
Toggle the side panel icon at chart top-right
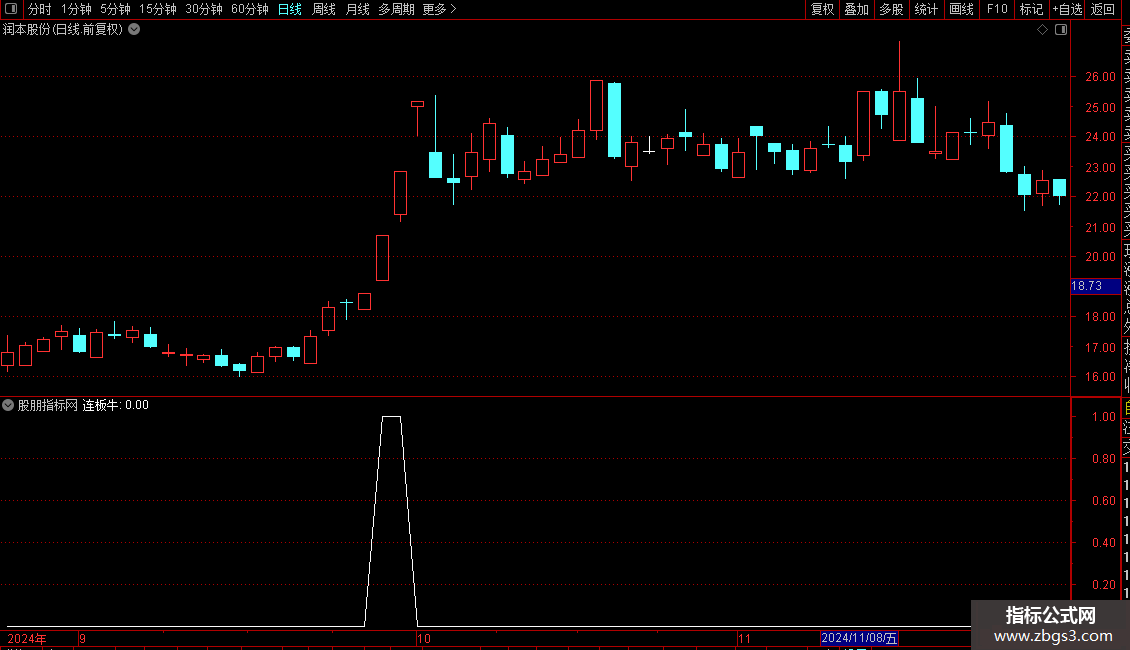tap(1061, 30)
